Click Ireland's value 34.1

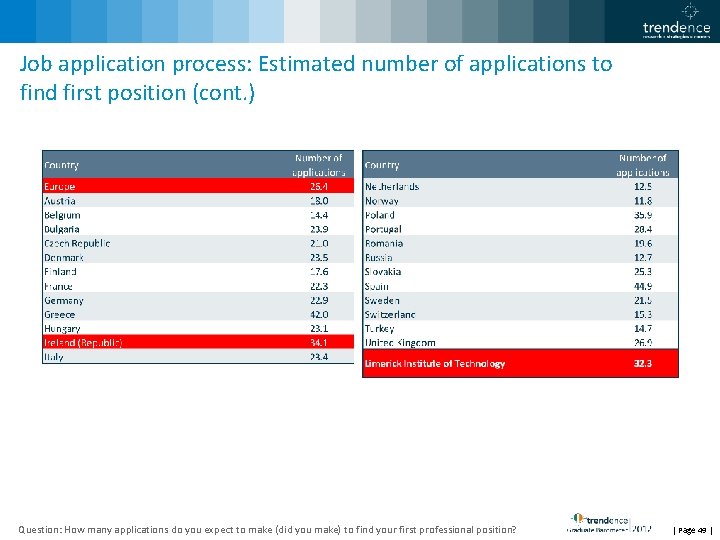coord(319,343)
